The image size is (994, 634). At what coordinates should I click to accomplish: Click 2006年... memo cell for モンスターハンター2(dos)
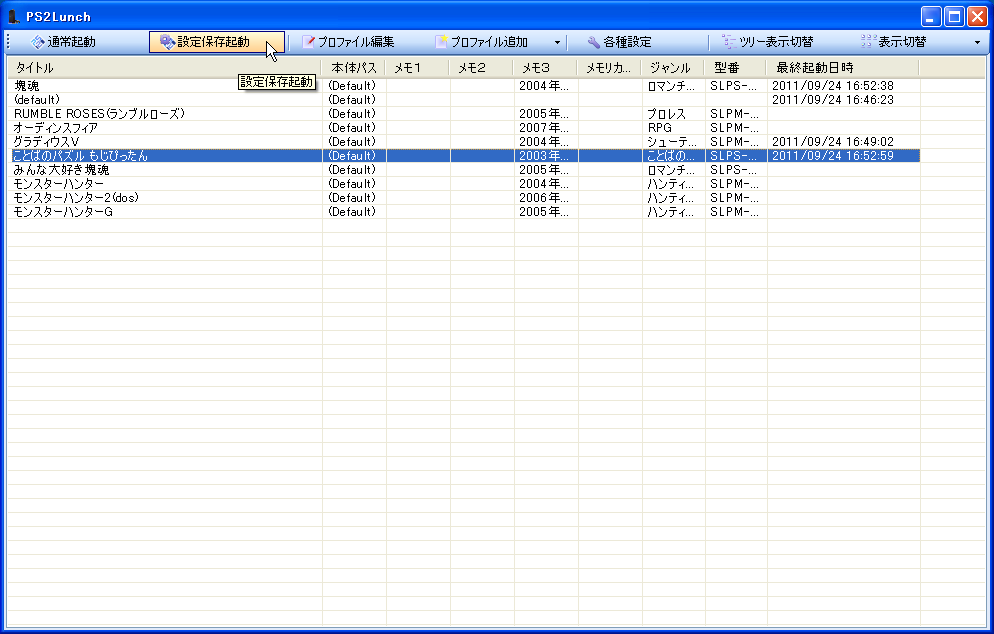point(544,197)
